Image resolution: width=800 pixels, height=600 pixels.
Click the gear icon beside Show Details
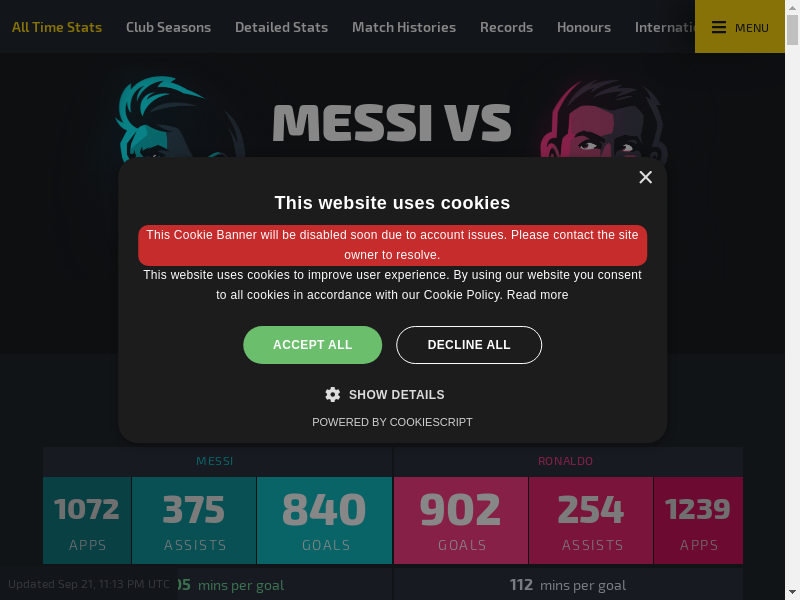point(333,395)
